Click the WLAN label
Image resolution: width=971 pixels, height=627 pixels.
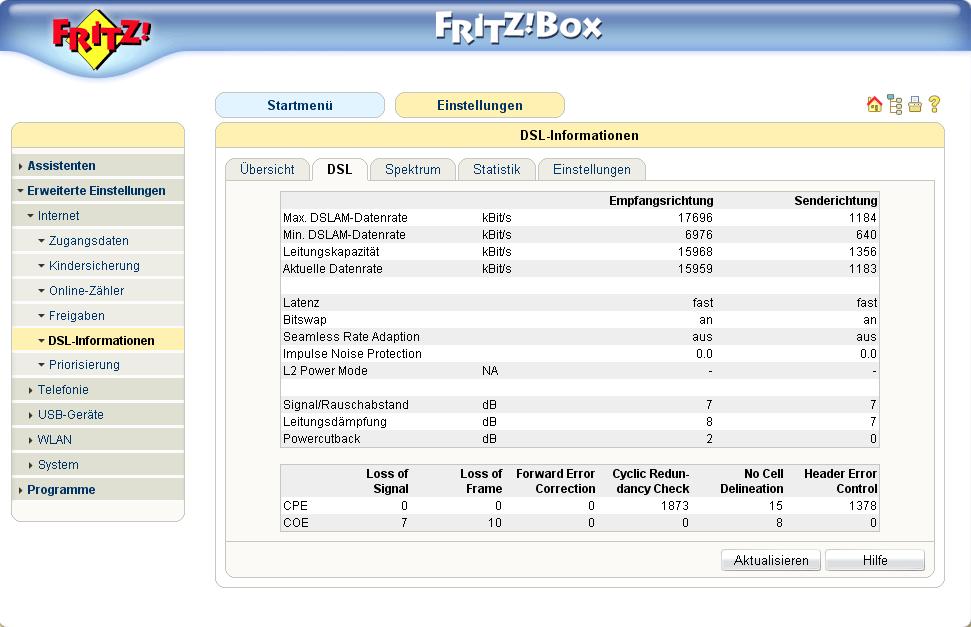tap(54, 439)
